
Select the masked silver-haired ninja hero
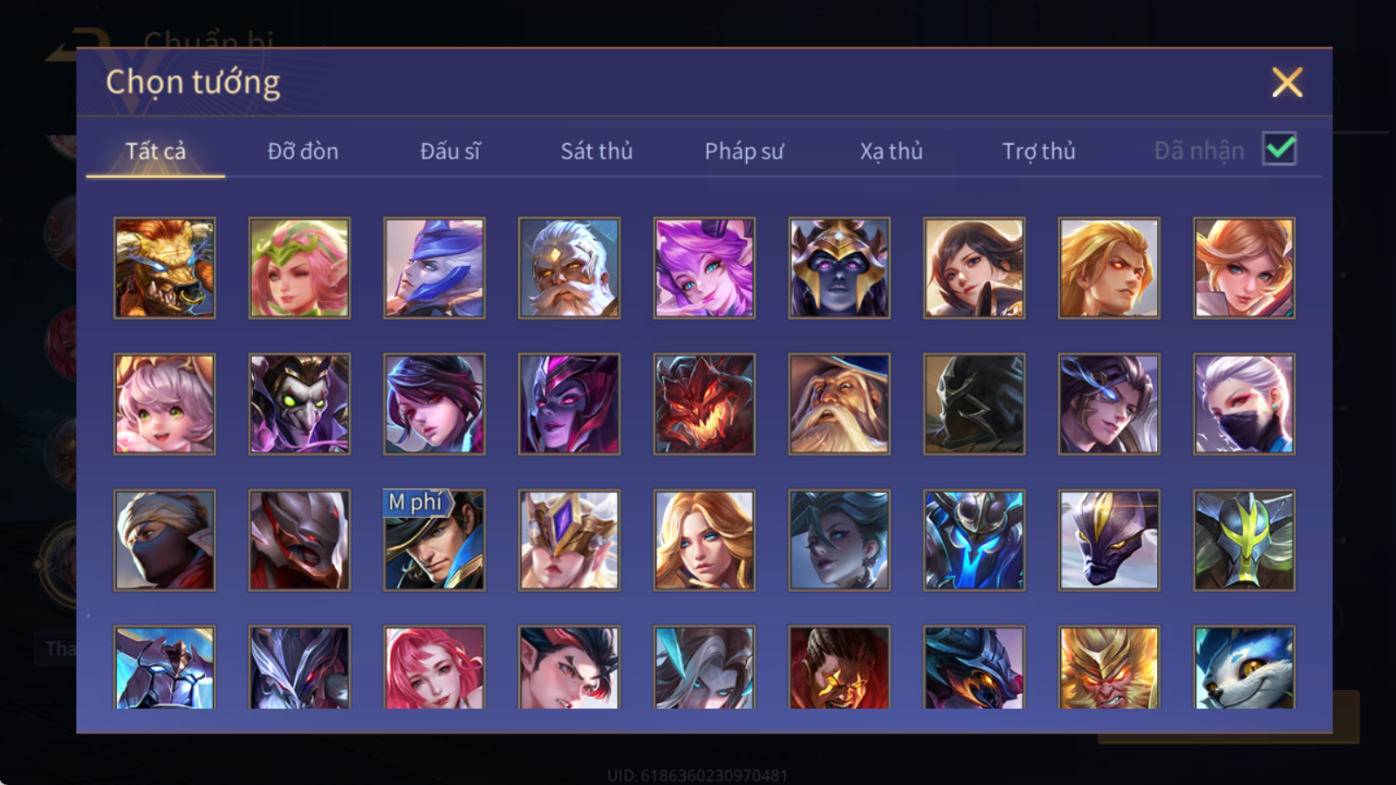1244,404
